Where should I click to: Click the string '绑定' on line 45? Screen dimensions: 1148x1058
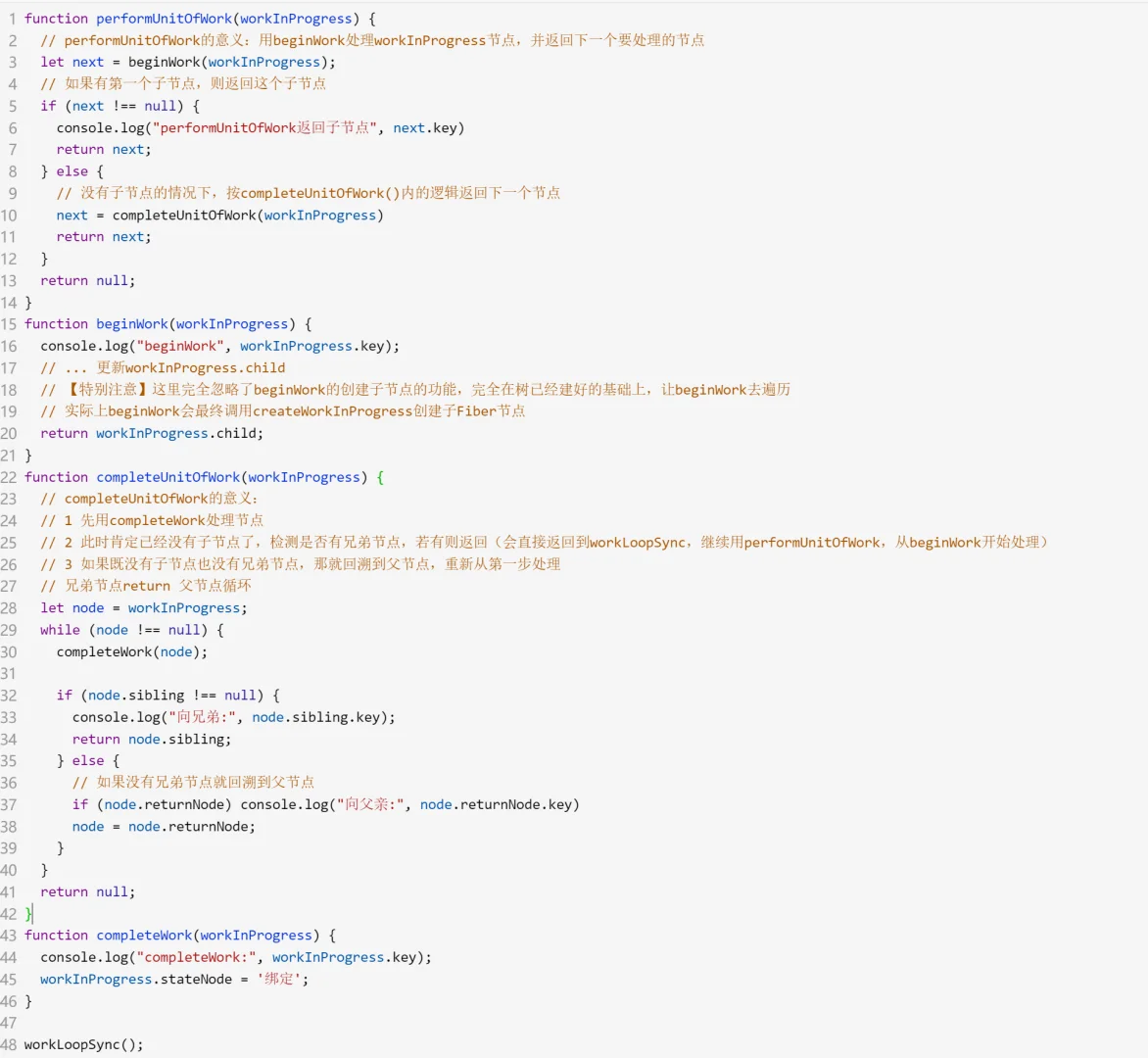click(281, 978)
